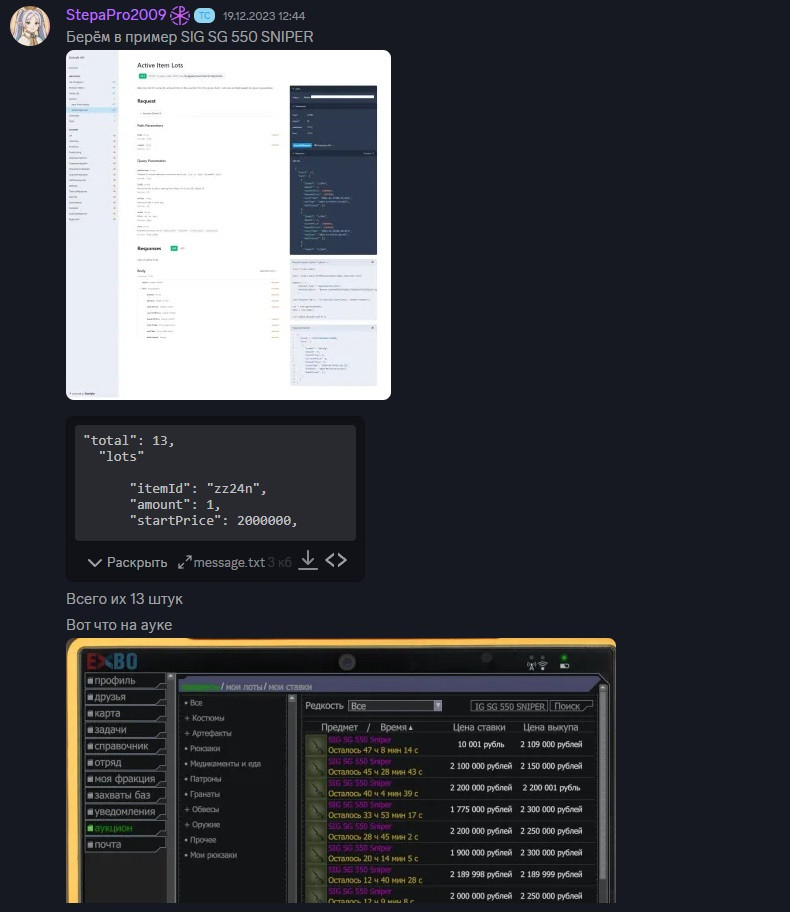
Task: Select друзья in game PDA menu
Action: (125, 697)
